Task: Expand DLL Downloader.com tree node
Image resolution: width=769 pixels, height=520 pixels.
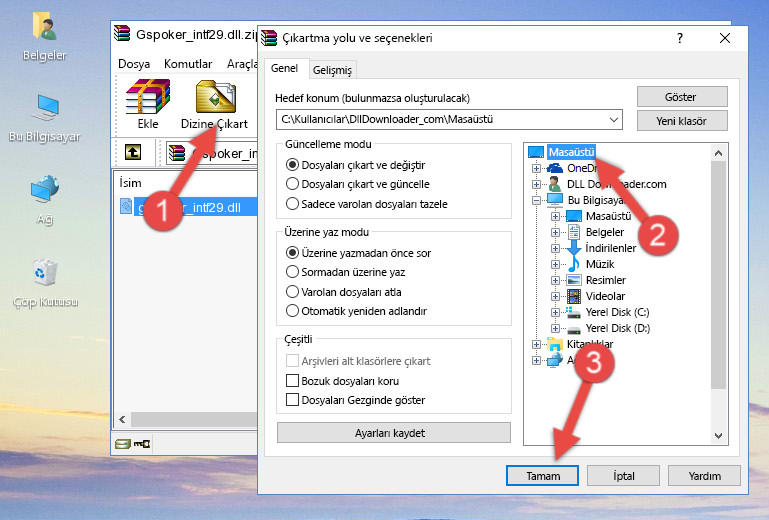Action: point(536,184)
